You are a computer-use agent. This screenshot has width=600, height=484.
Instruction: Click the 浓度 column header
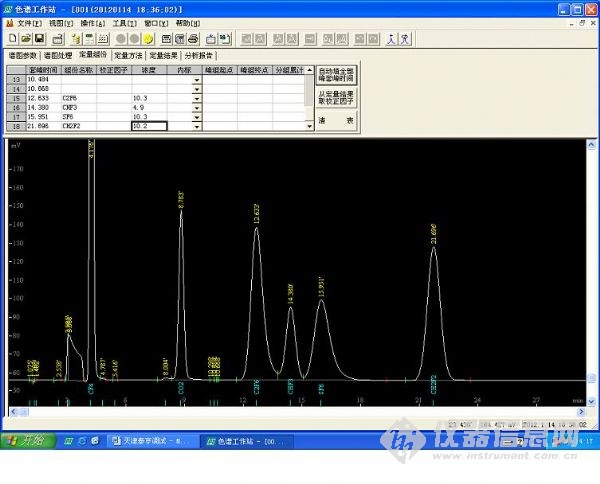pyautogui.click(x=149, y=70)
